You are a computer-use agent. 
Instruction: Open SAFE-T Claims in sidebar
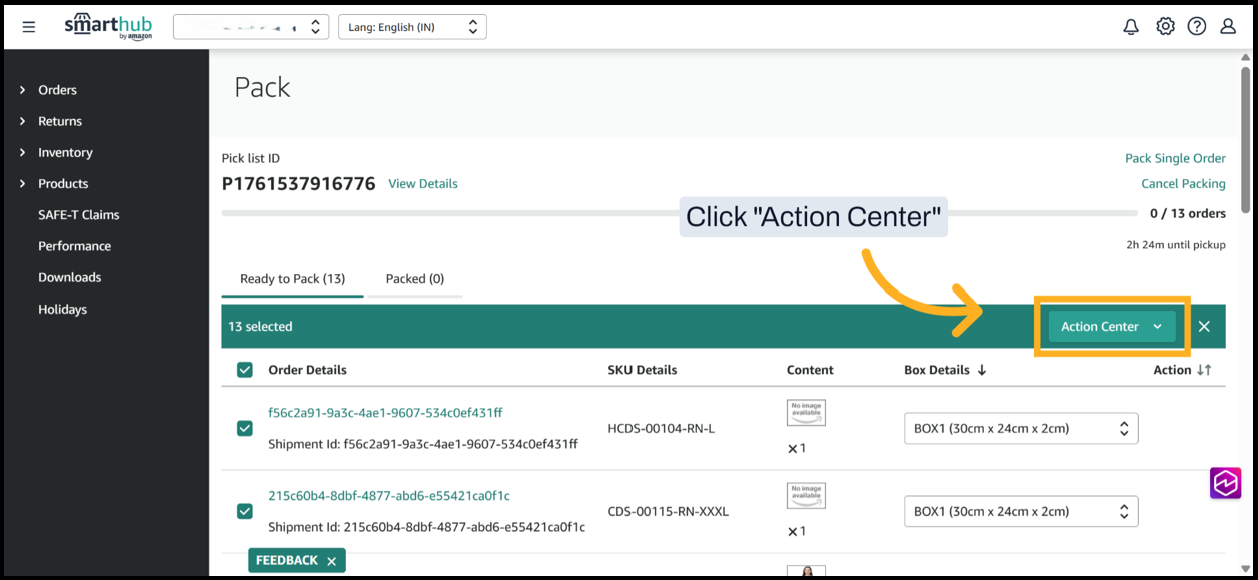click(78, 215)
